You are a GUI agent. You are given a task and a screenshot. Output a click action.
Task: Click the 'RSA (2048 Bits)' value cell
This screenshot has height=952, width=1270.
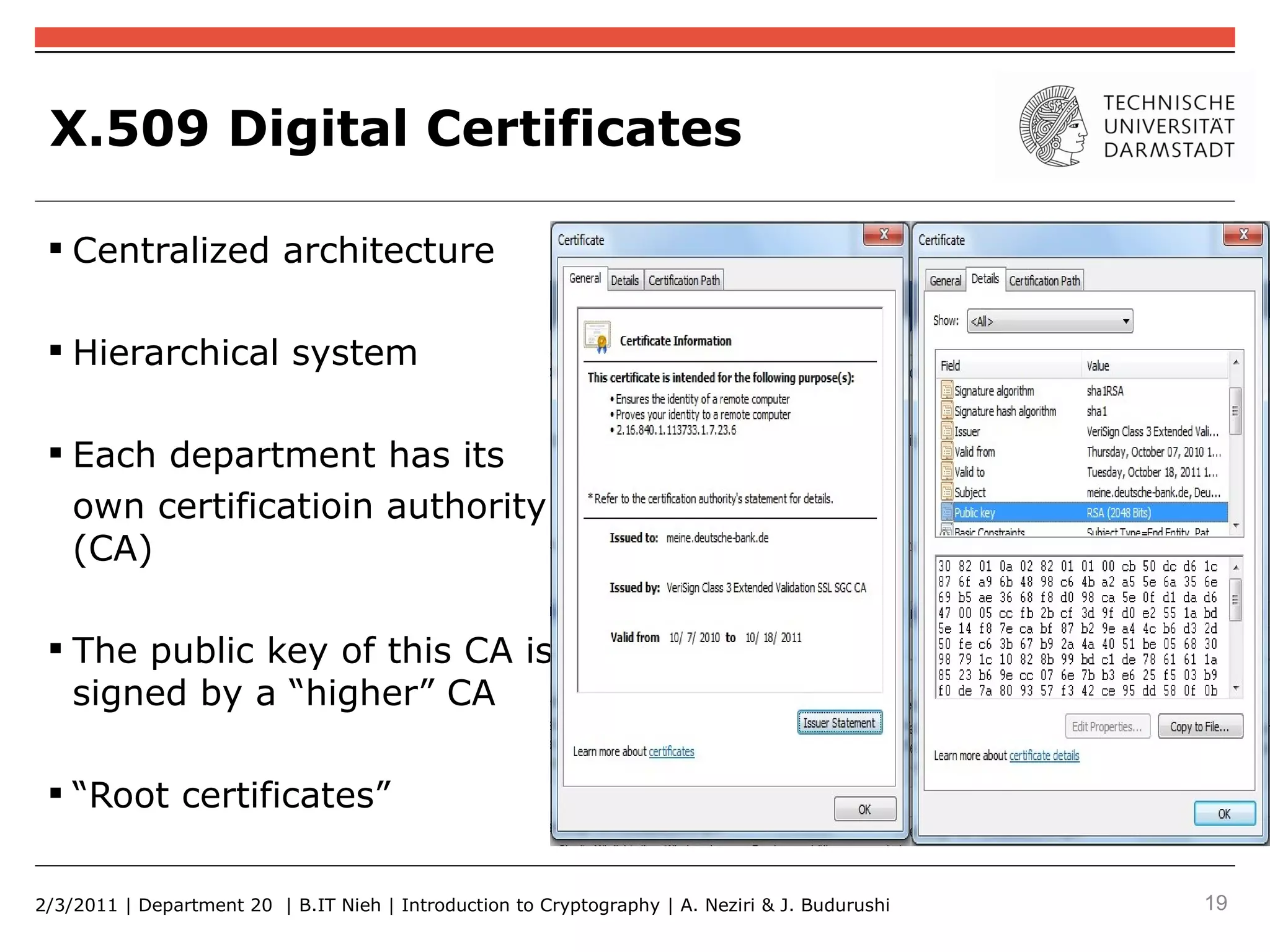pos(1119,513)
